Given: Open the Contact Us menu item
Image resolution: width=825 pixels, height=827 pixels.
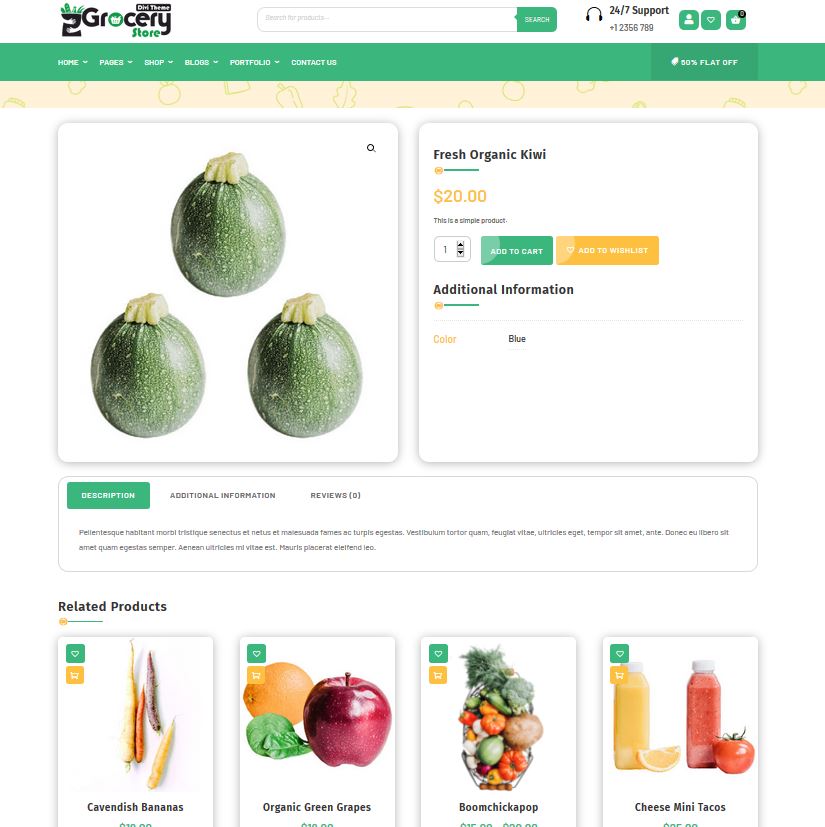Looking at the screenshot, I should click(x=314, y=62).
